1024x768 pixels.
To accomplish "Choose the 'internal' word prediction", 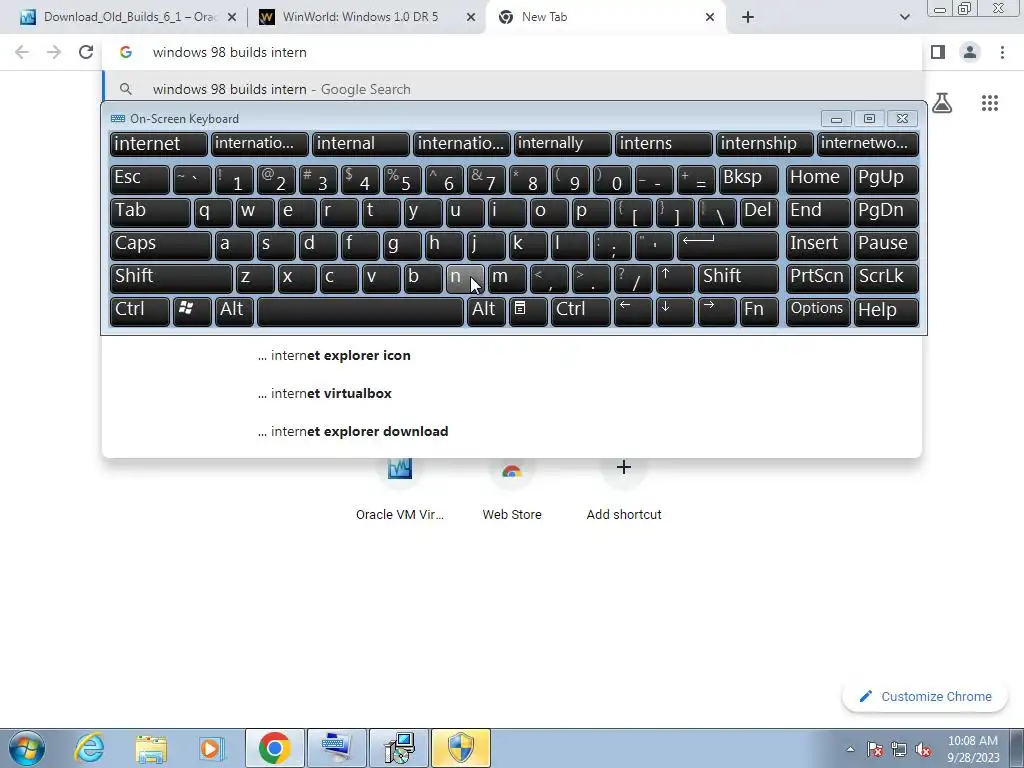I will pyautogui.click(x=360, y=144).
